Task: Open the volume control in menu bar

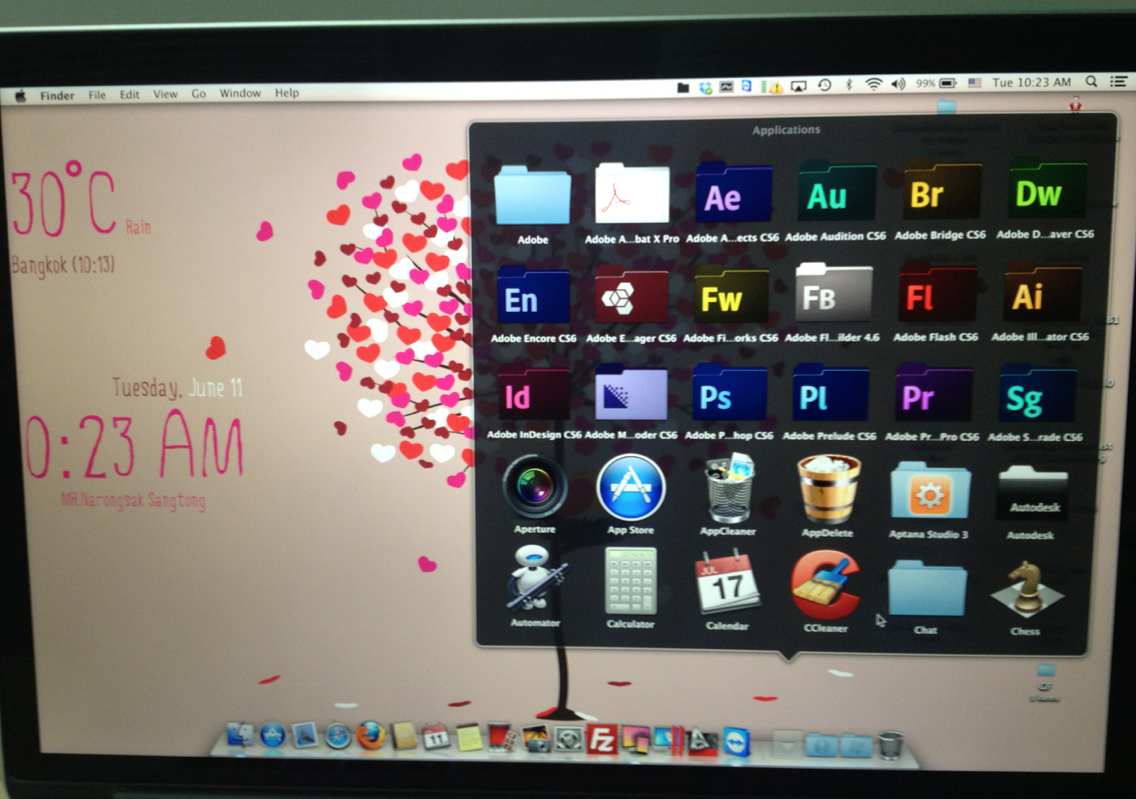Action: (897, 84)
